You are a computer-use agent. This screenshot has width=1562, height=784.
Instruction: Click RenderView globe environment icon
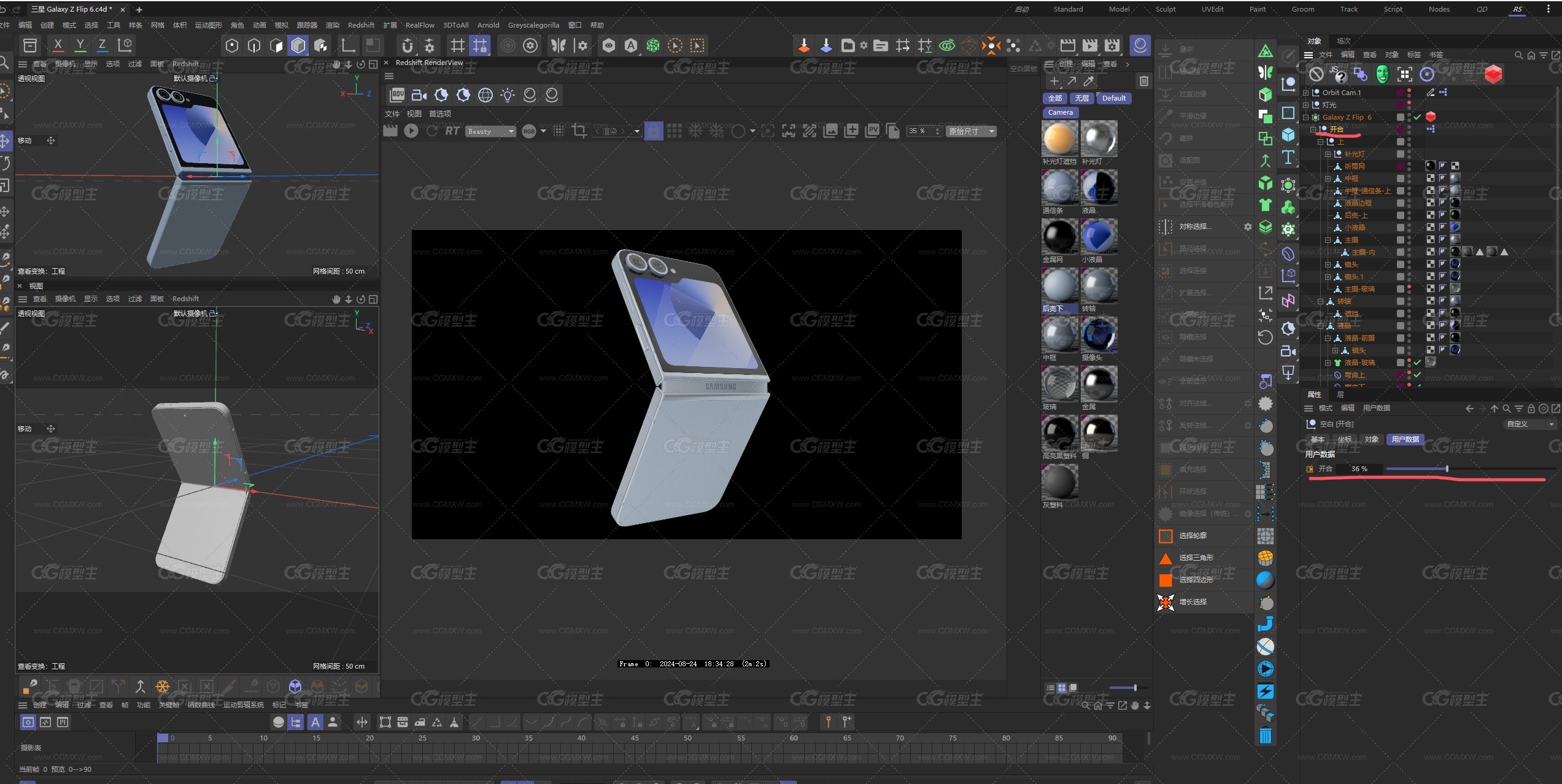tap(485, 95)
